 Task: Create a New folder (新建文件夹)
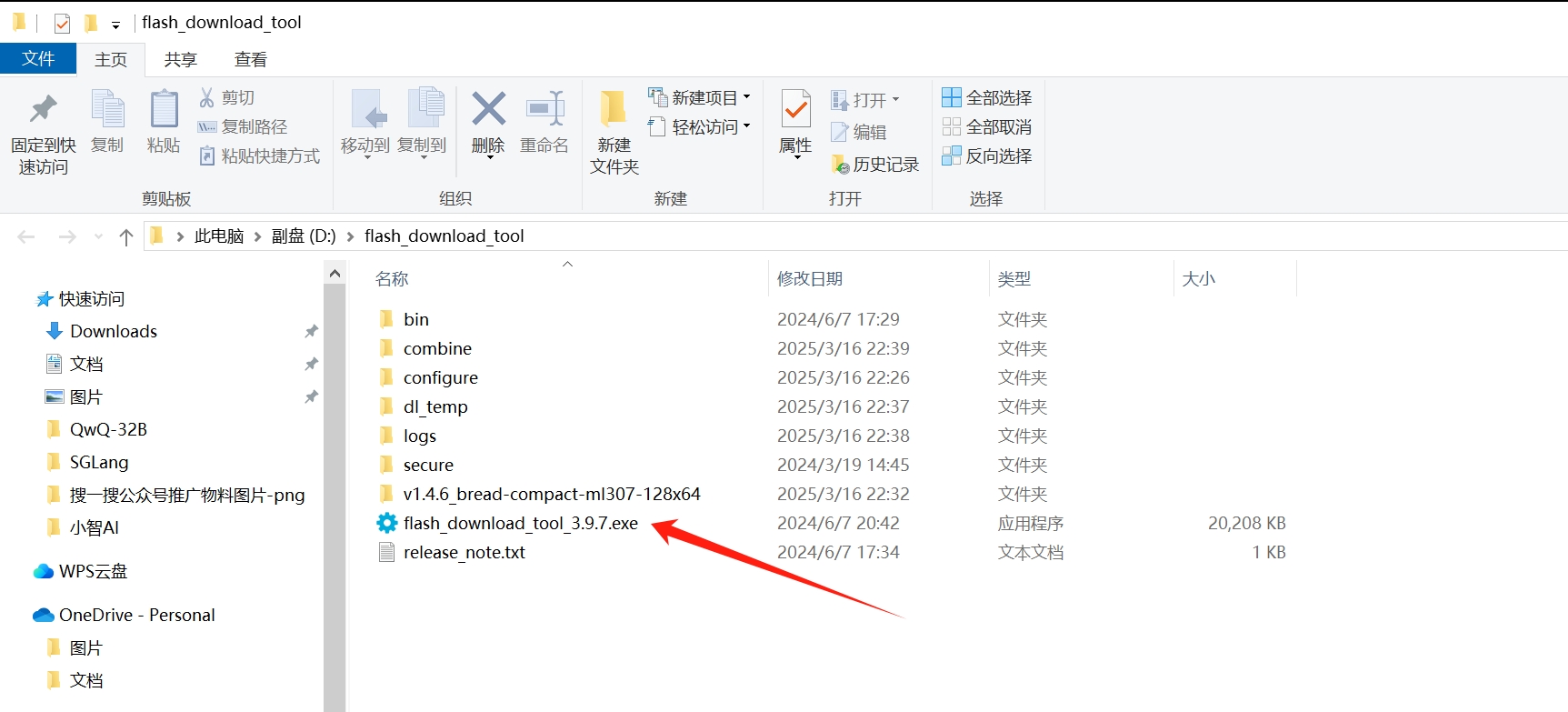614,132
